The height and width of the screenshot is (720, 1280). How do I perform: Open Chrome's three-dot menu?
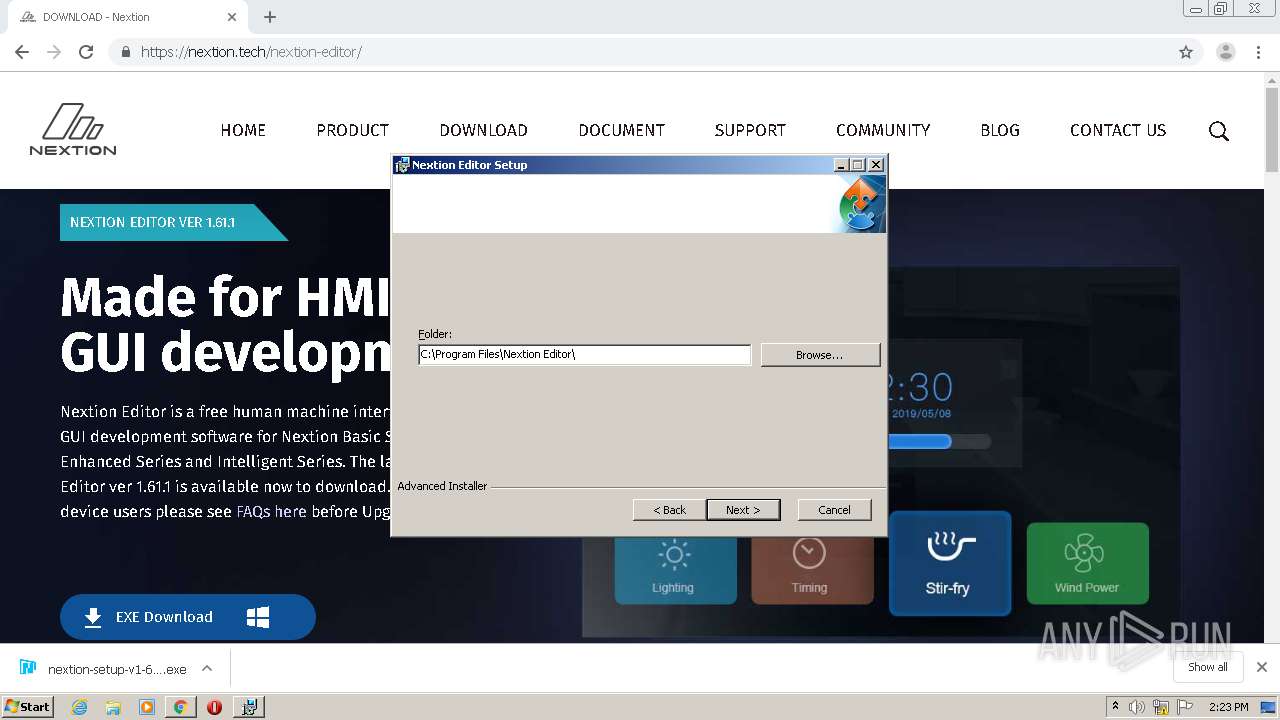pos(1258,52)
